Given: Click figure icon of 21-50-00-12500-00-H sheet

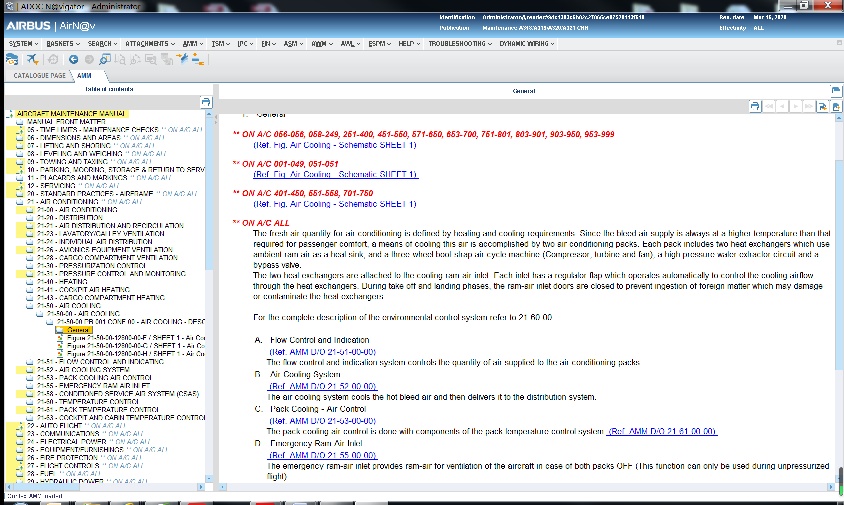Looking at the screenshot, I should pyautogui.click(x=60, y=354).
